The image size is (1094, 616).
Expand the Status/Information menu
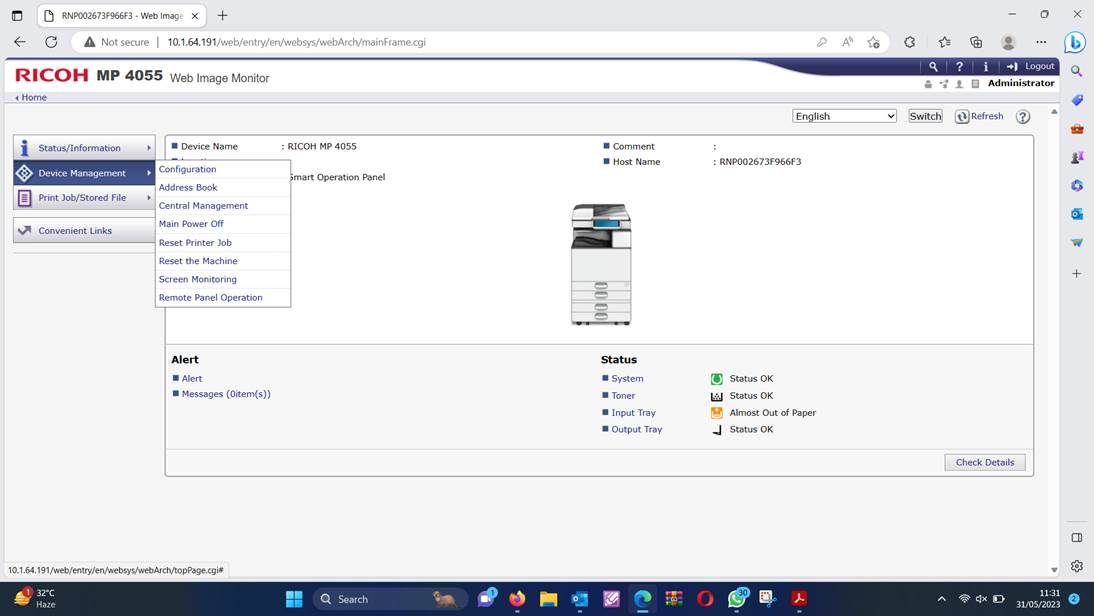click(84, 148)
